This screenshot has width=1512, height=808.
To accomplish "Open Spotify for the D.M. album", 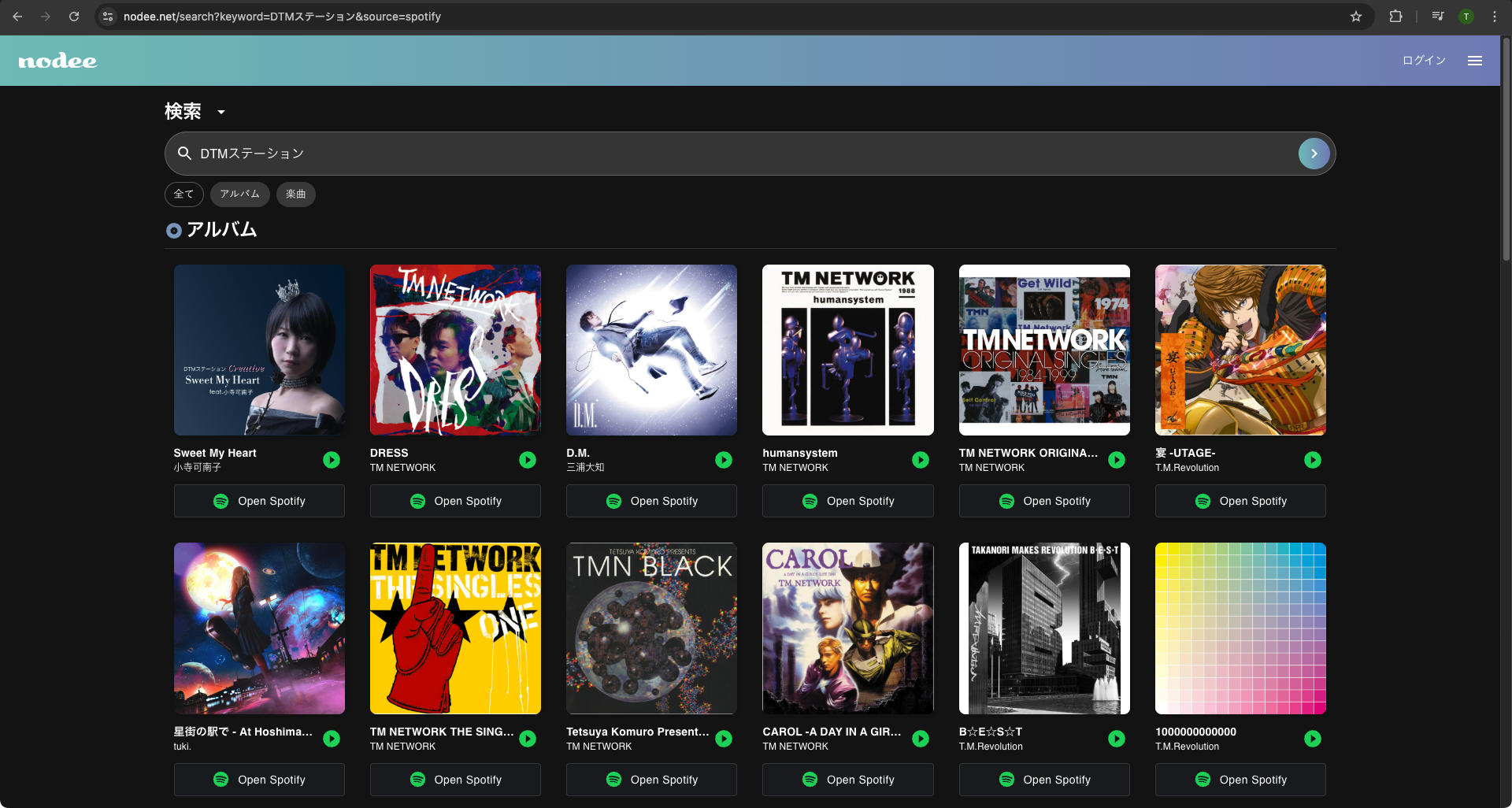I will tap(651, 501).
